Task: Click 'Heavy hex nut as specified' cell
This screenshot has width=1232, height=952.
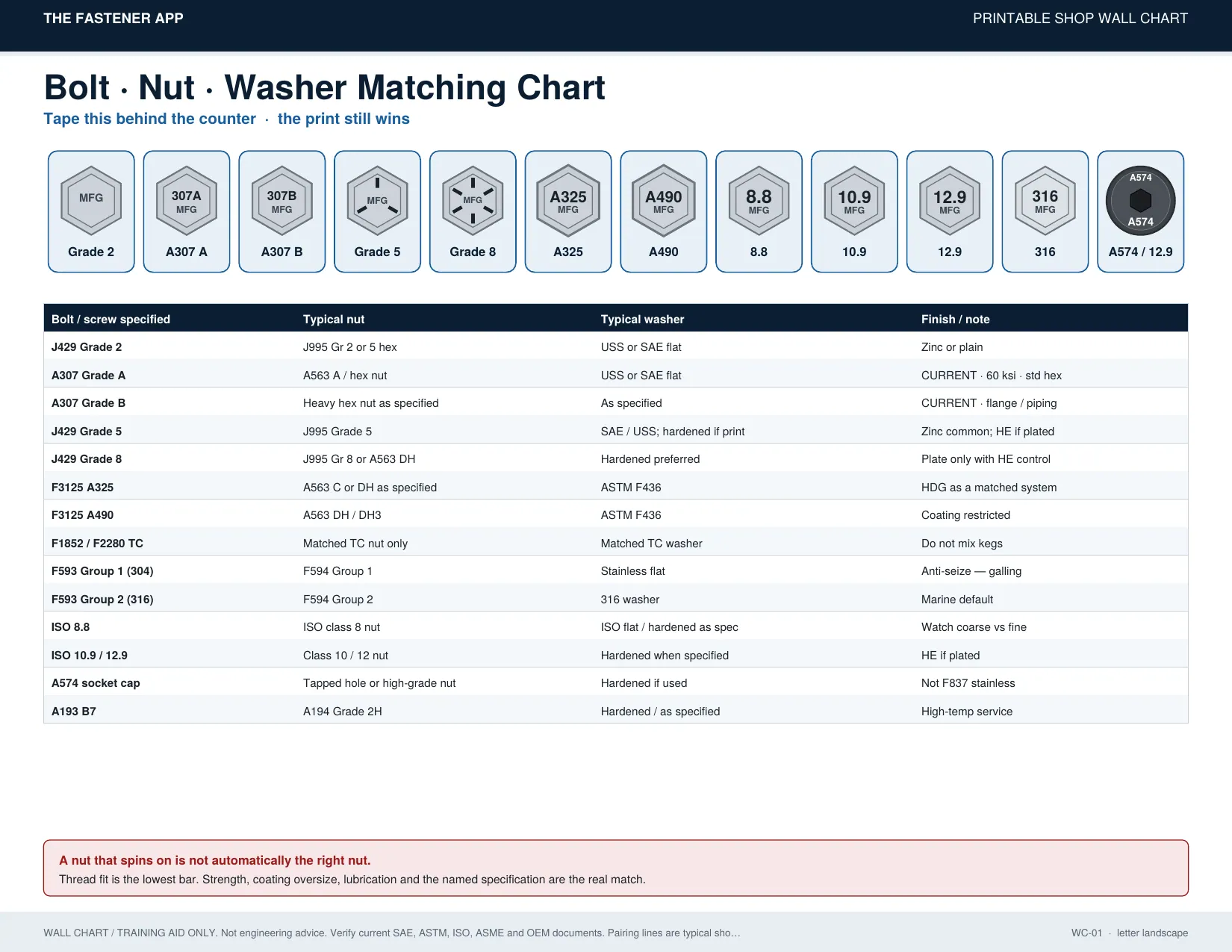Action: click(x=370, y=403)
